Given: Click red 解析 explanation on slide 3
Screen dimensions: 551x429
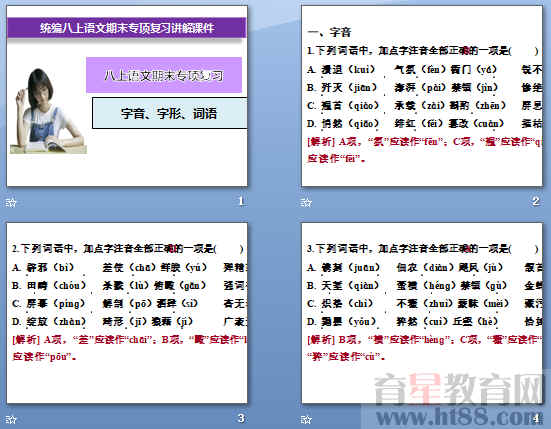Looking at the screenshot, I should tap(129, 348).
